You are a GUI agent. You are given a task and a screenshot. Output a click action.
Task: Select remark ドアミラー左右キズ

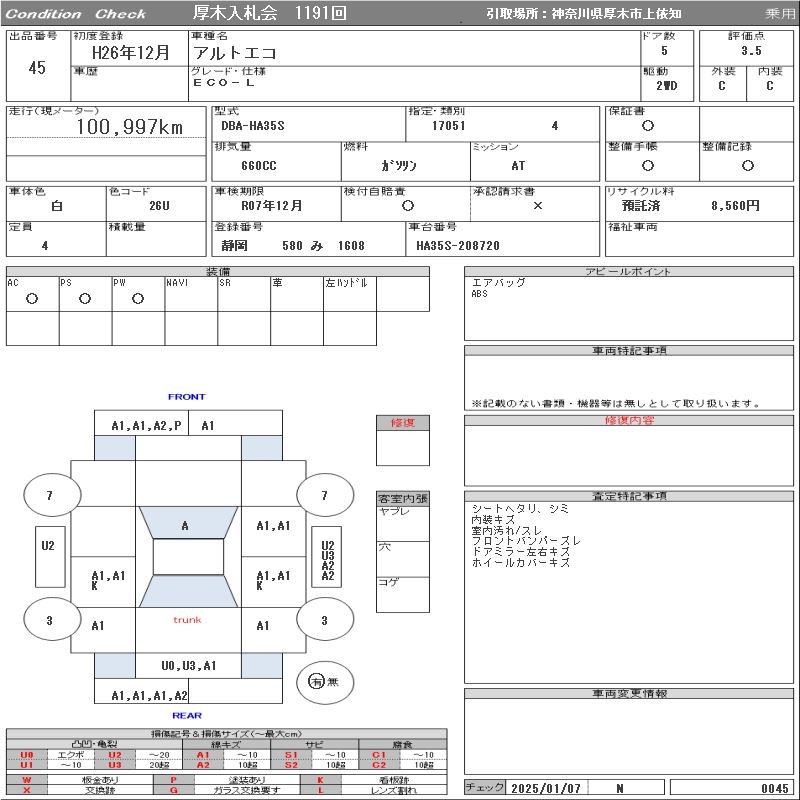[x=520, y=552]
